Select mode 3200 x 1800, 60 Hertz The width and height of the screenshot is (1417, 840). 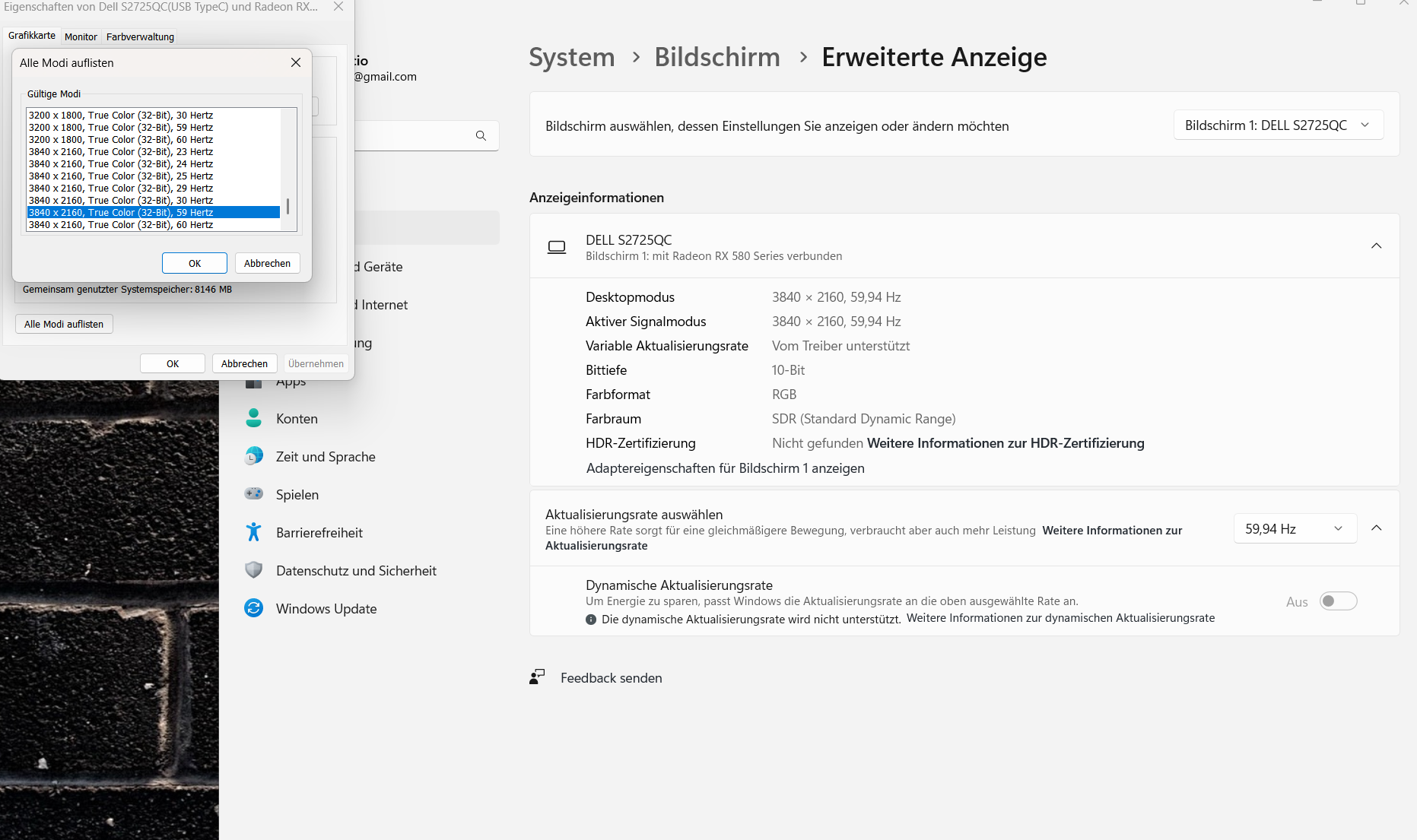(x=154, y=140)
